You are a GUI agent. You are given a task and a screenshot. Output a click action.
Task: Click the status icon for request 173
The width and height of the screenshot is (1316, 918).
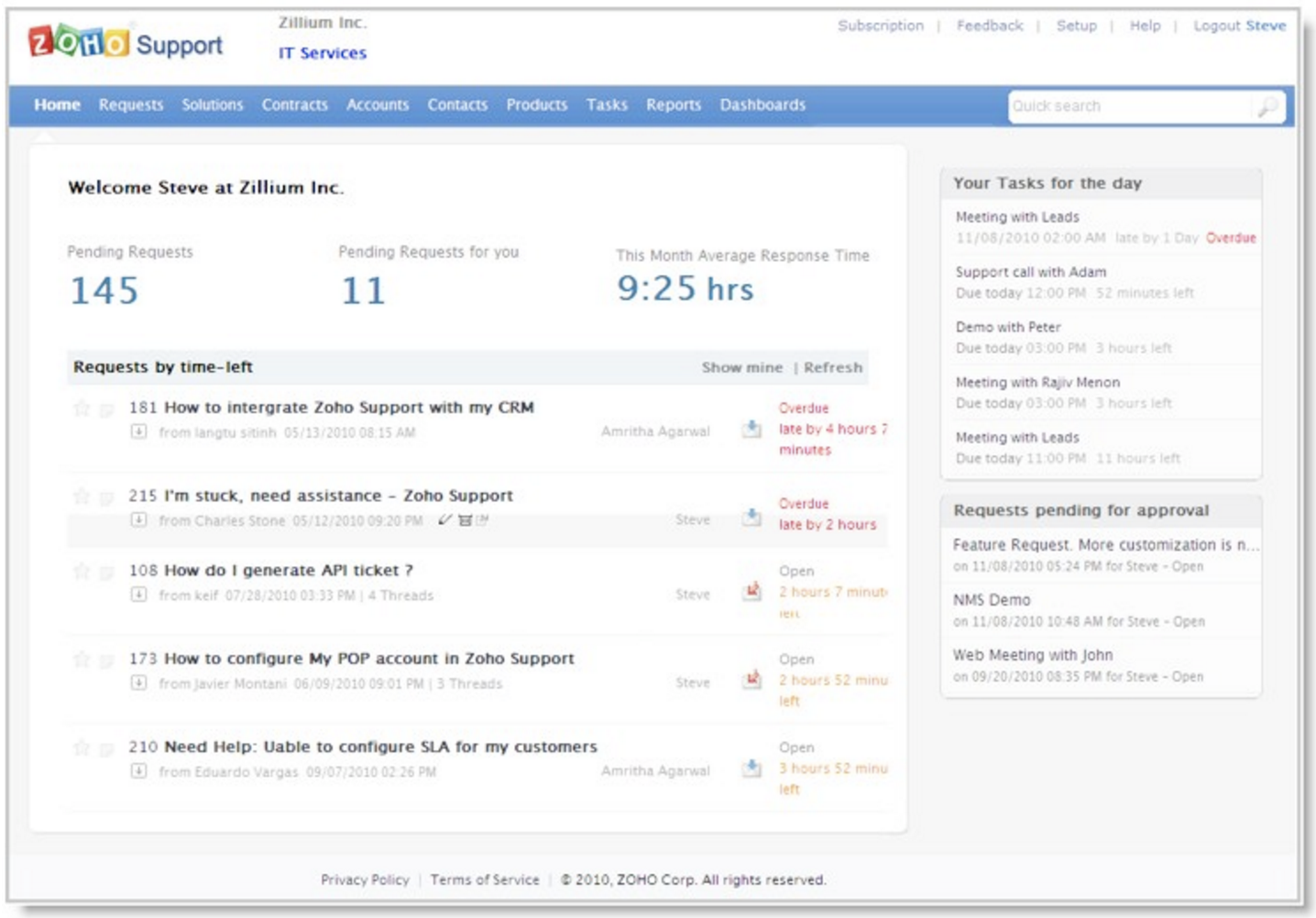coord(751,679)
